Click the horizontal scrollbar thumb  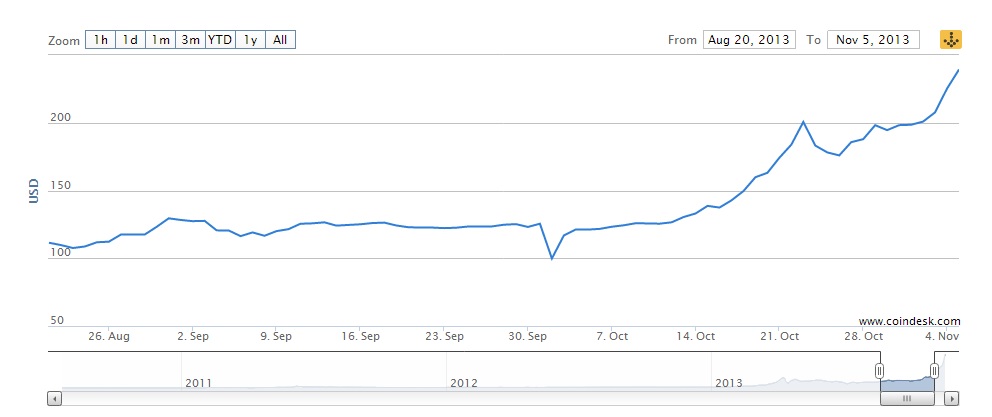(x=907, y=398)
